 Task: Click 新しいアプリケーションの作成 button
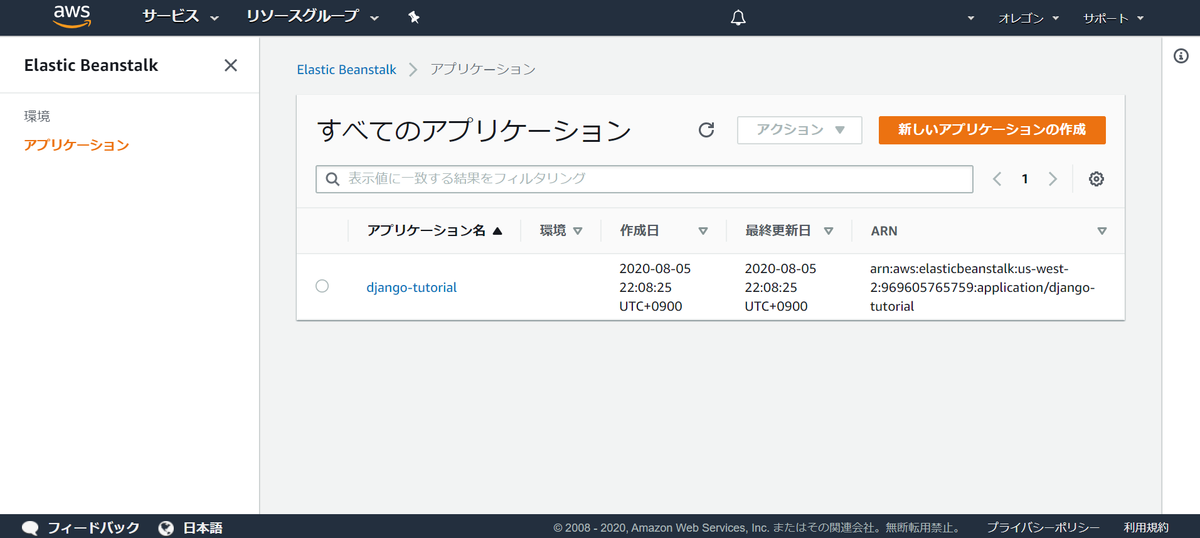point(992,130)
